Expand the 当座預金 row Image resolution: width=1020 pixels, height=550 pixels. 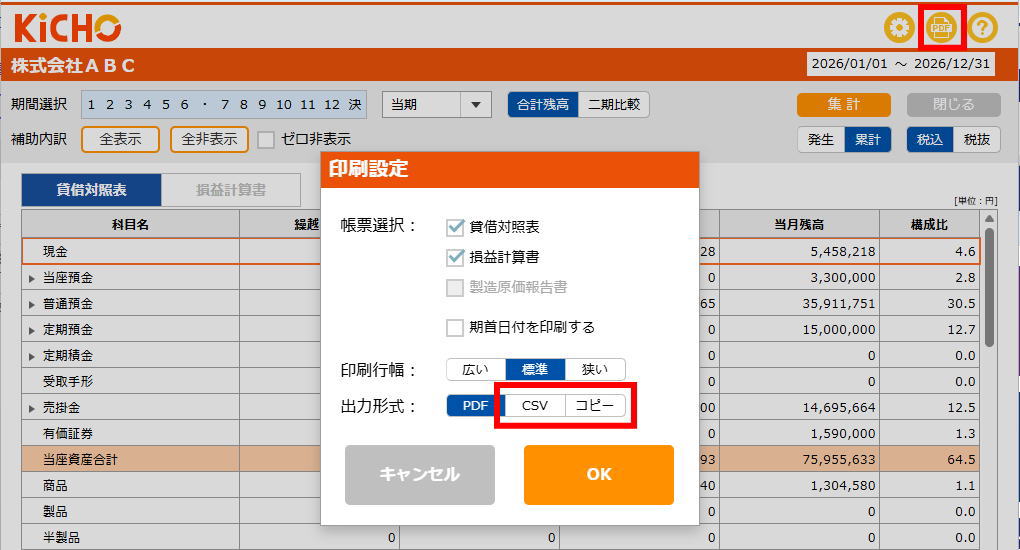(32, 278)
